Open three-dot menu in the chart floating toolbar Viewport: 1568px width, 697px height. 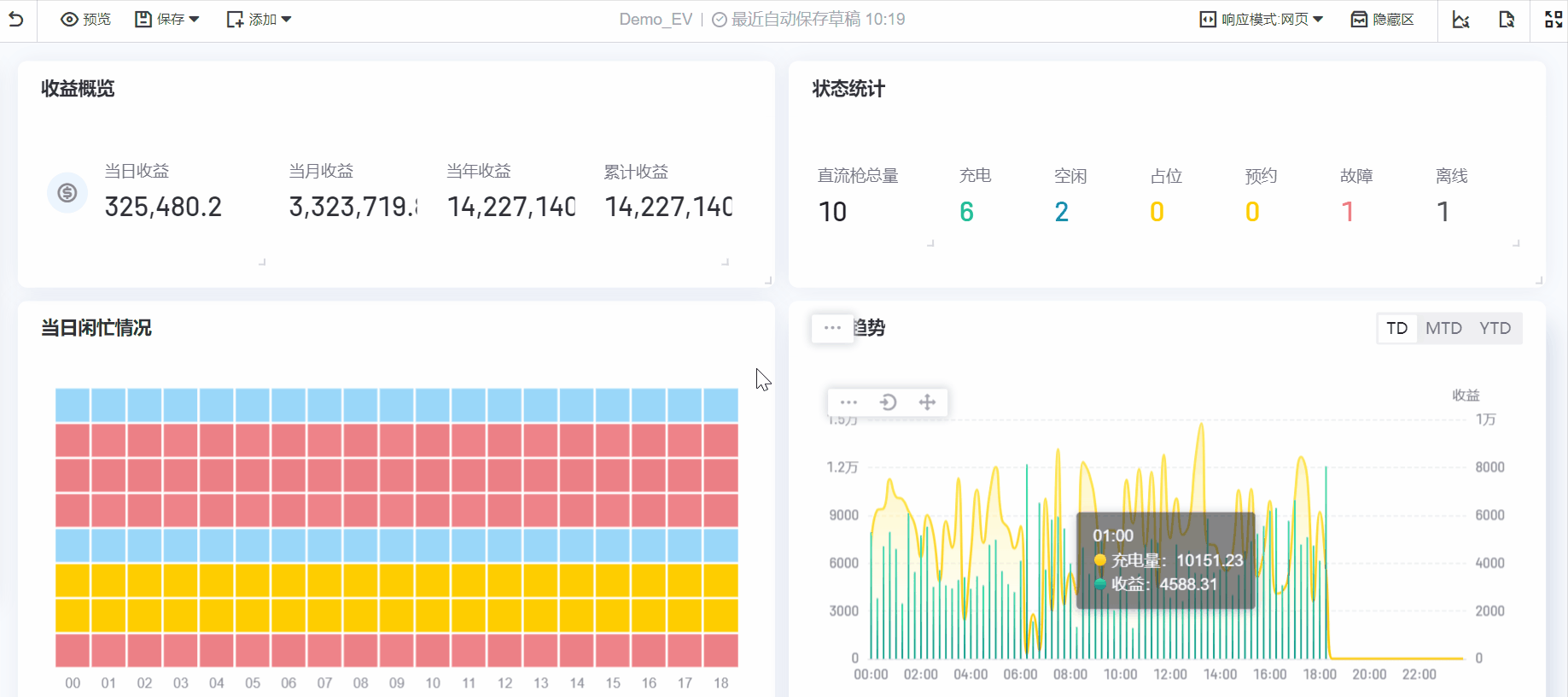click(848, 402)
